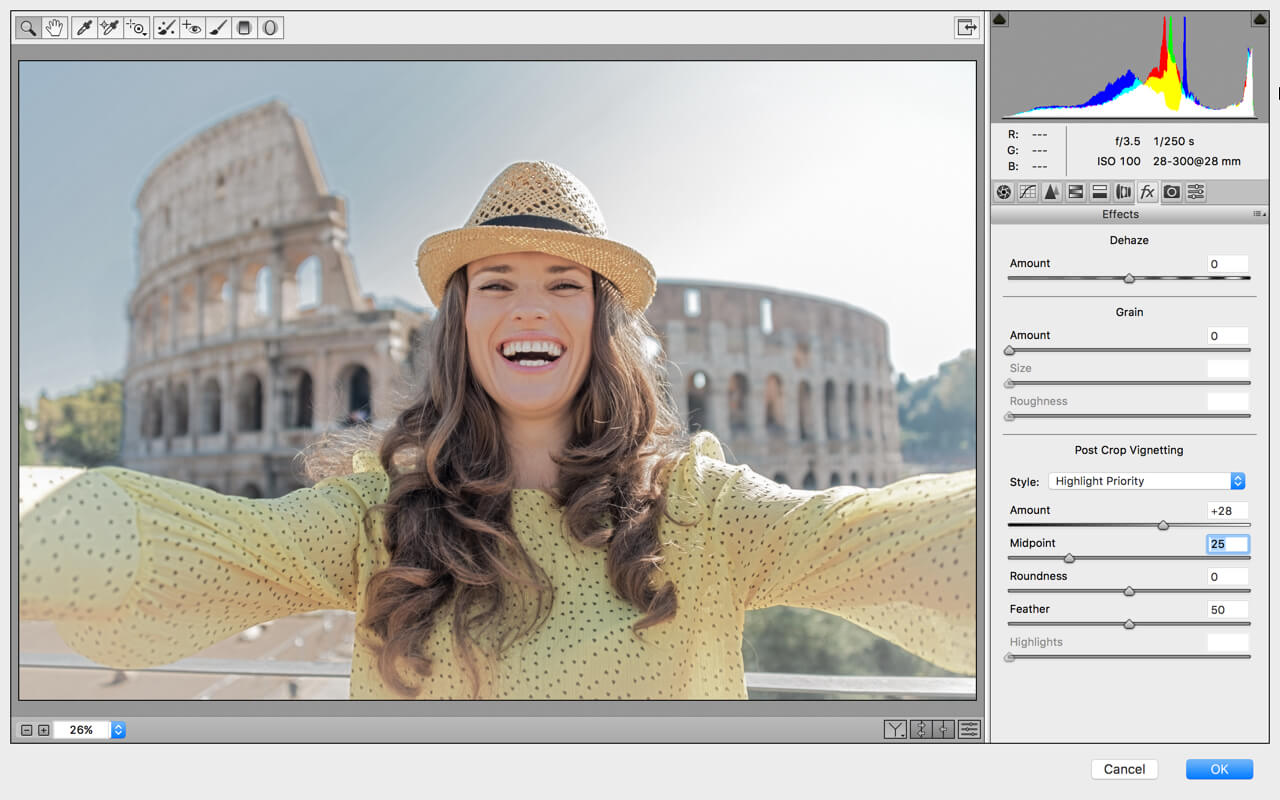The height and width of the screenshot is (800, 1280).
Task: Select the Spot Removal tool
Action: click(x=166, y=28)
